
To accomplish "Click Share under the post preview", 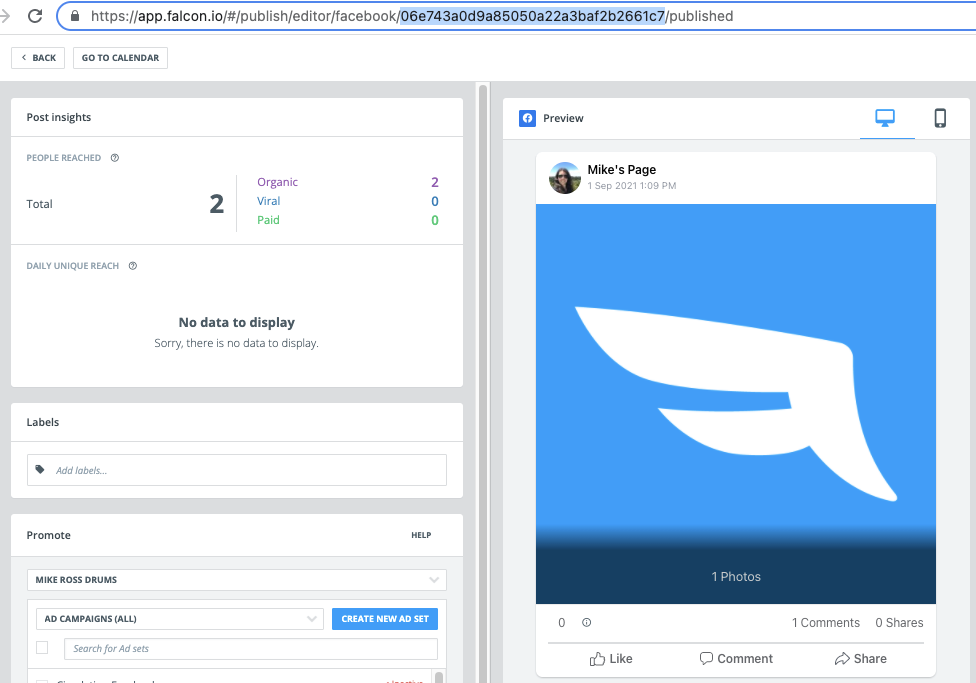I will pos(860,659).
